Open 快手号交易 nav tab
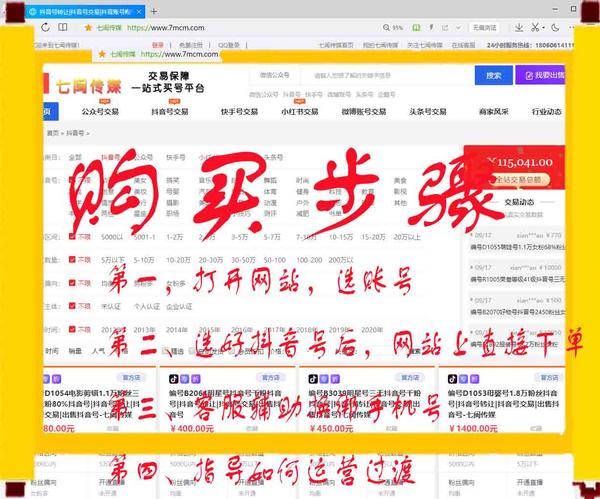The image size is (600, 499). tap(239, 112)
